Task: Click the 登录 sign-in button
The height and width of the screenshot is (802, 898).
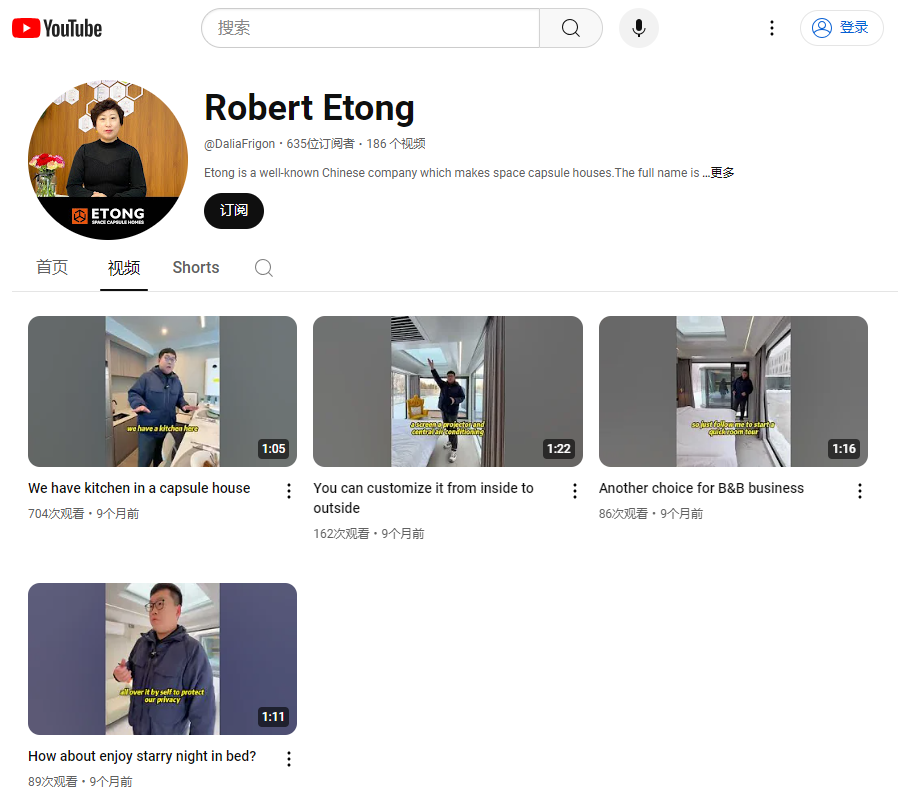Action: click(841, 28)
